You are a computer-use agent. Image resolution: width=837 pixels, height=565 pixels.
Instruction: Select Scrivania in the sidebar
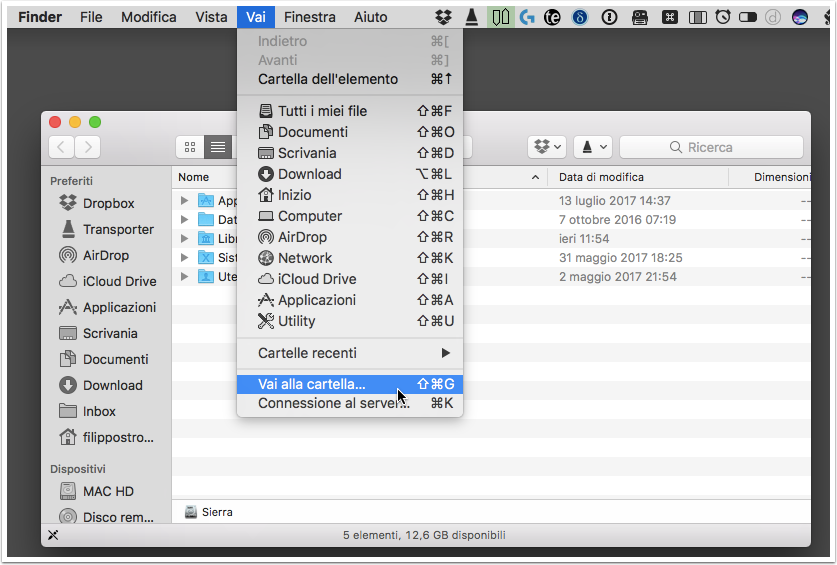(98, 333)
